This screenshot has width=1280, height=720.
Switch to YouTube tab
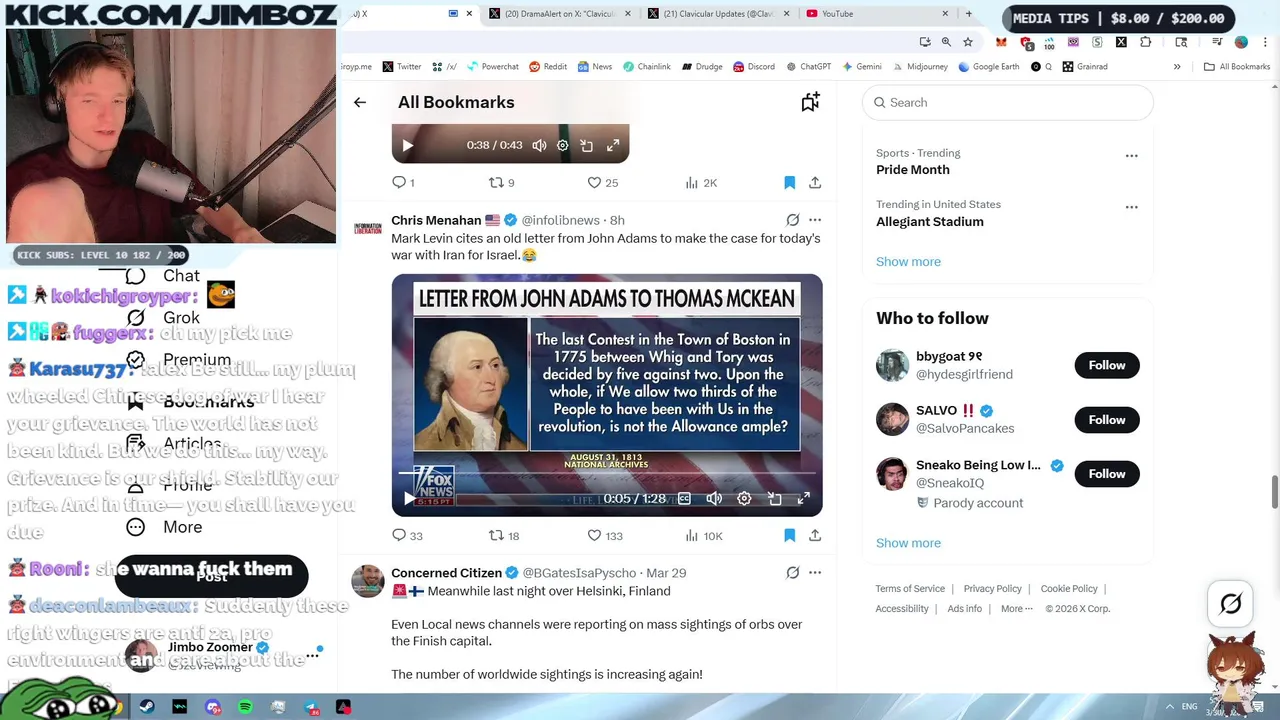coord(877,14)
